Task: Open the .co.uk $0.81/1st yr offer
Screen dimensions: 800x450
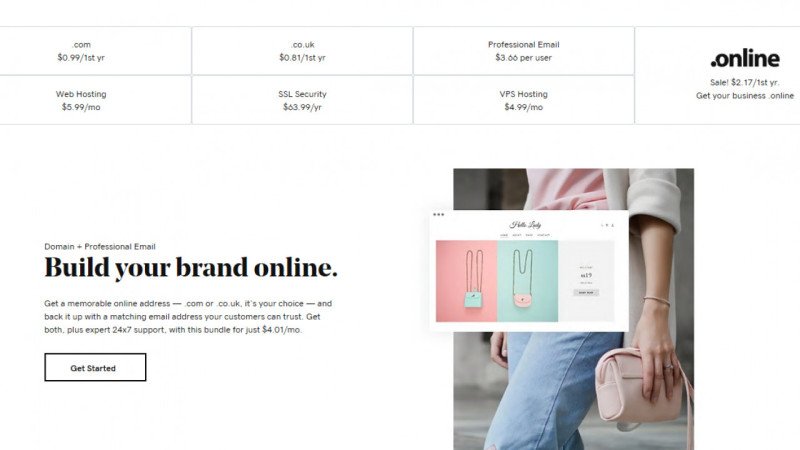Action: 302,51
